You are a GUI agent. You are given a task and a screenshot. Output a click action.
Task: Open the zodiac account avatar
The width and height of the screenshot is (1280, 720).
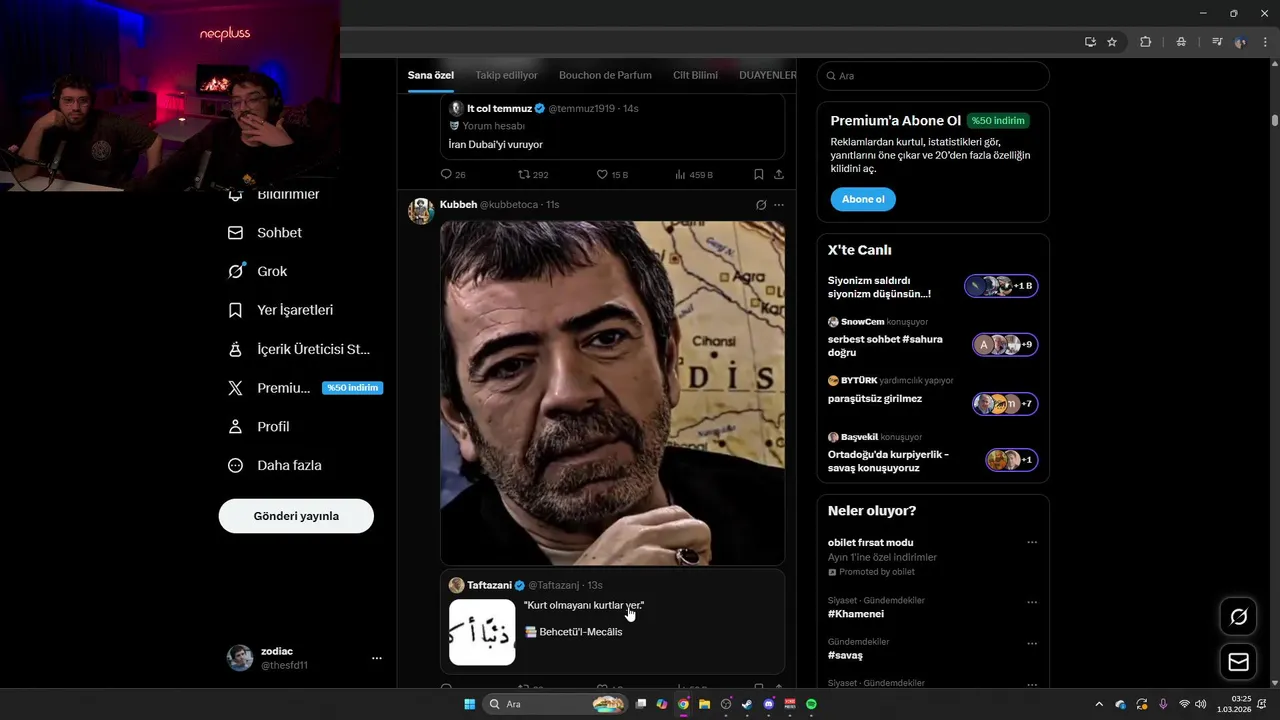click(240, 658)
